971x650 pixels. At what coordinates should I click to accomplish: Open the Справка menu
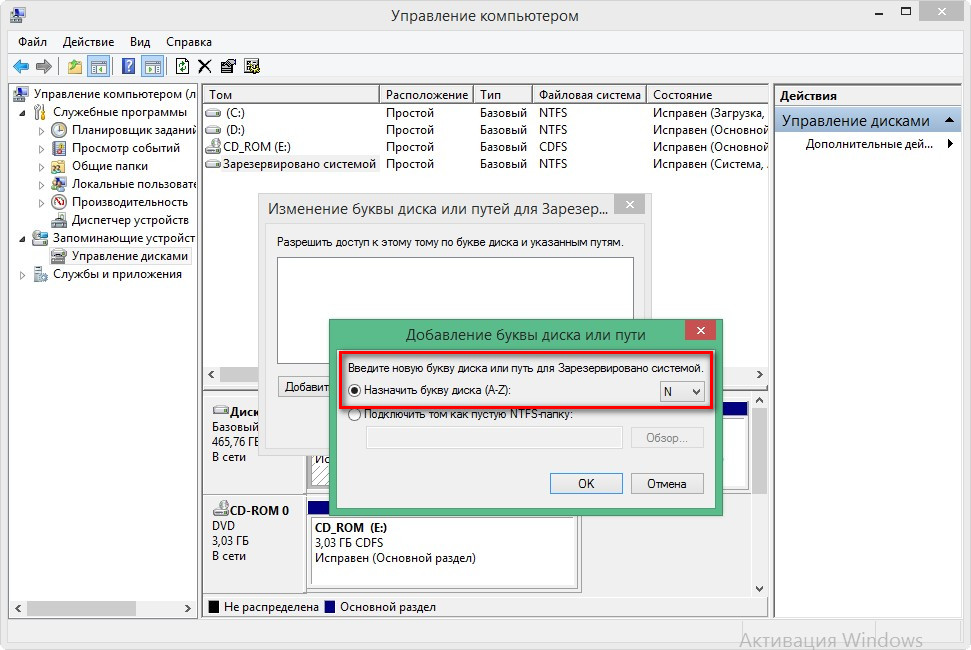tap(188, 42)
